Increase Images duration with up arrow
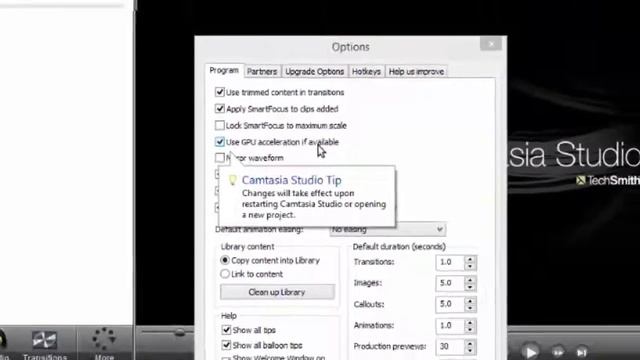The width and height of the screenshot is (640, 360). (x=470, y=280)
